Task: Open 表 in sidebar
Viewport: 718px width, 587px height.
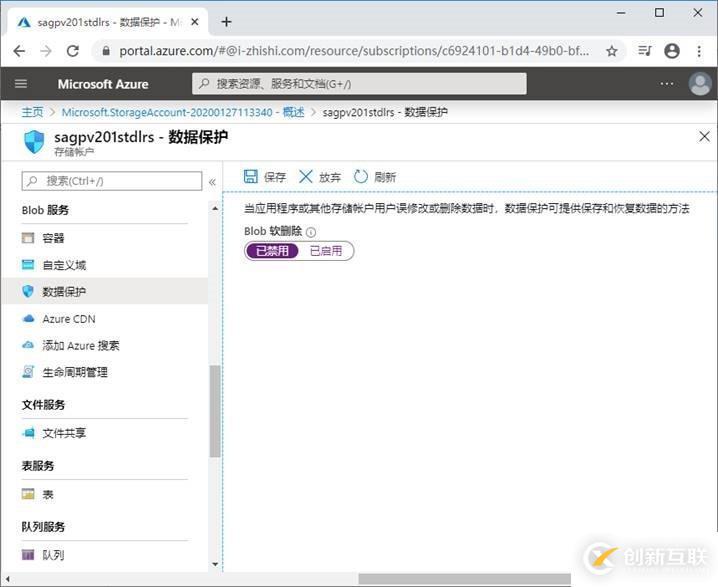Action: (104, 494)
